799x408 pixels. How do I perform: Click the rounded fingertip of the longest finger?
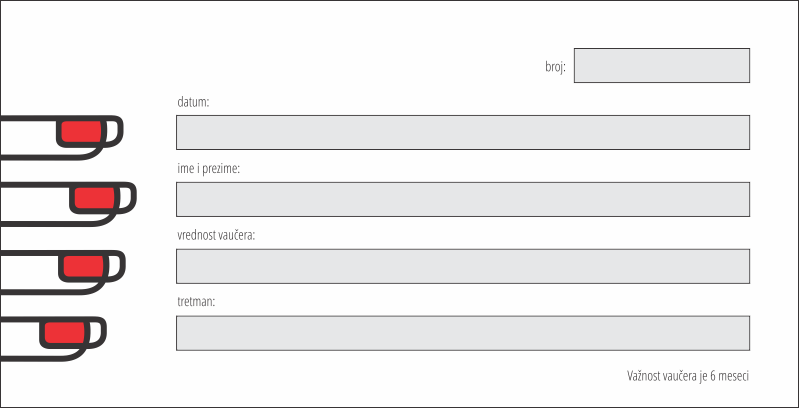(127, 198)
